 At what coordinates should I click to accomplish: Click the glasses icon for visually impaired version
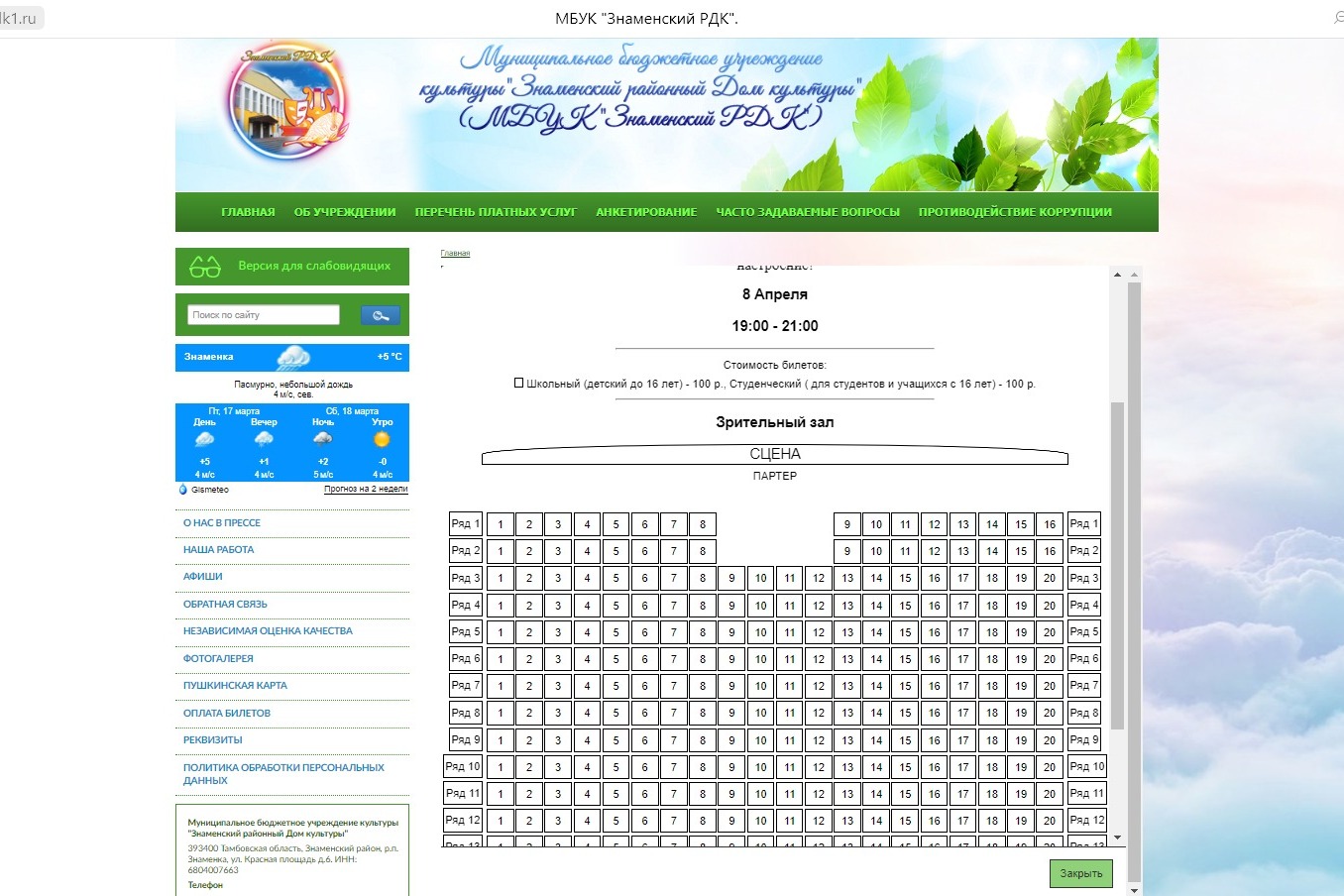(x=205, y=266)
